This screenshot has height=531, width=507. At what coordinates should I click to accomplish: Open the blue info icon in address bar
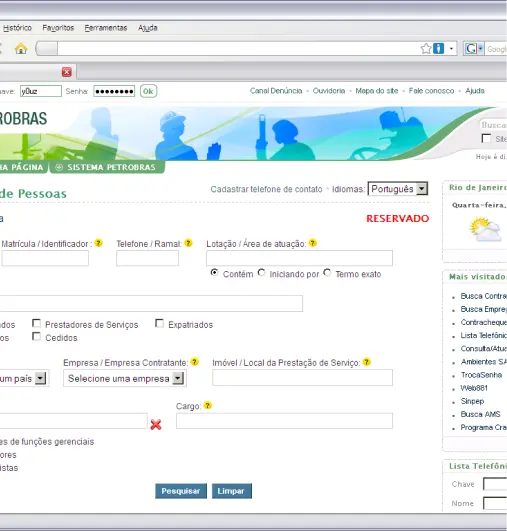pyautogui.click(x=438, y=49)
